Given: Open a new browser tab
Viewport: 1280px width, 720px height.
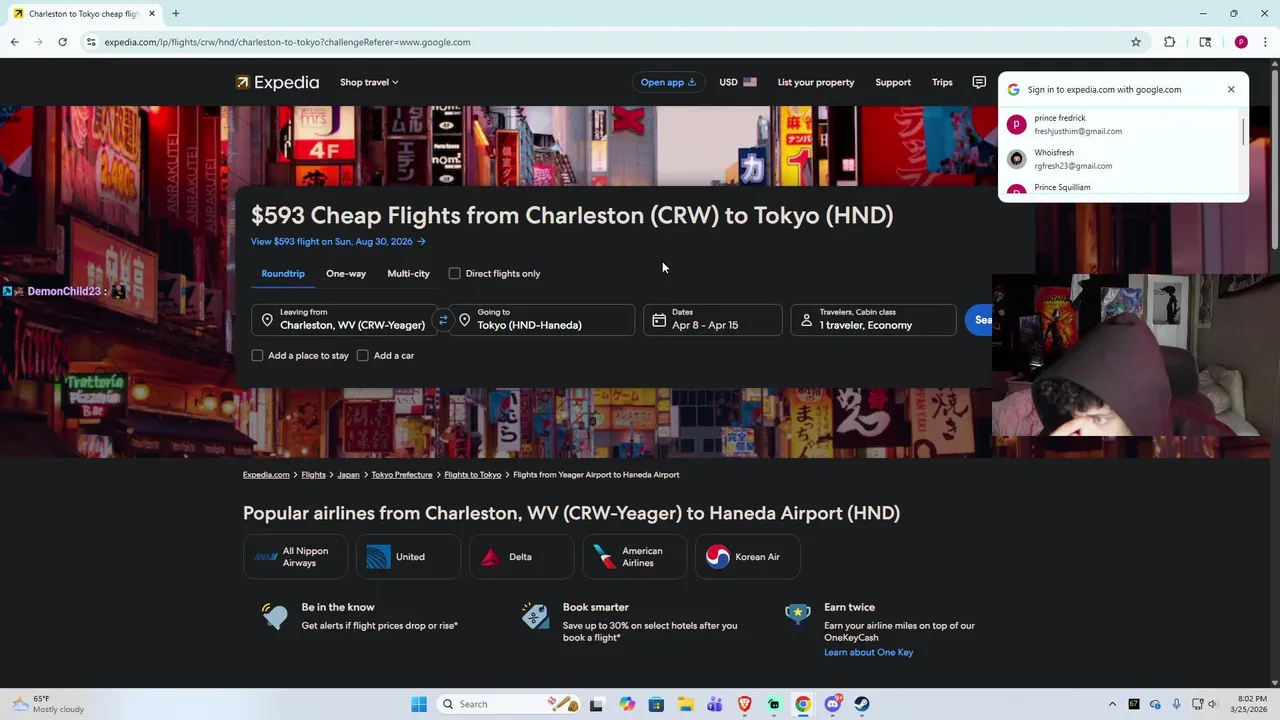Looking at the screenshot, I should 175,13.
